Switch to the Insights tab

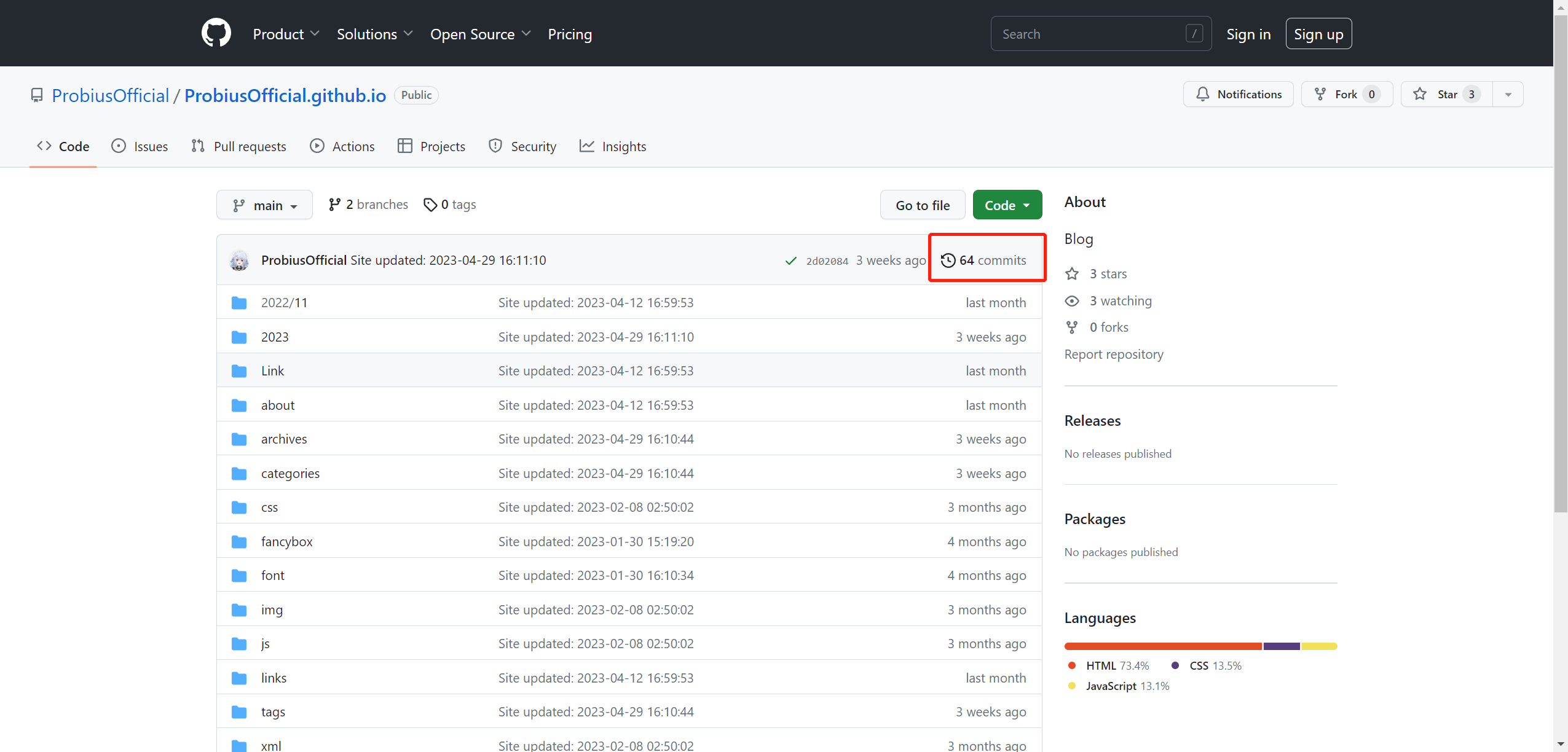pyautogui.click(x=613, y=147)
